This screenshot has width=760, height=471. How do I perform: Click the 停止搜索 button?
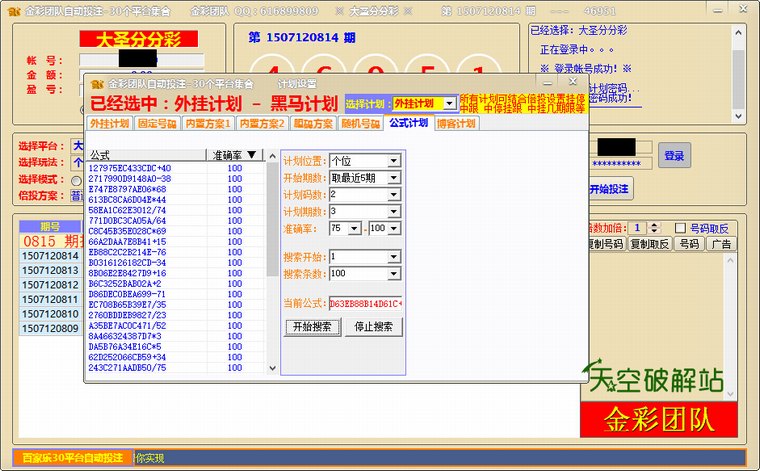coord(375,327)
